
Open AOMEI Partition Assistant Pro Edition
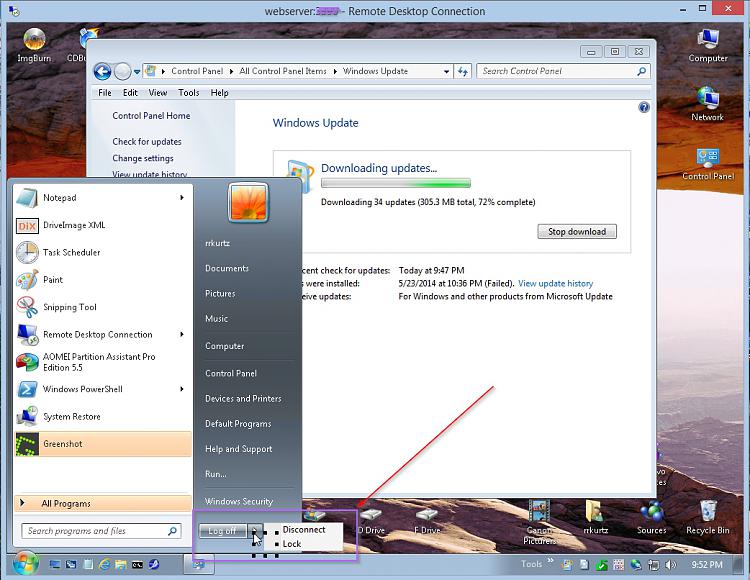pyautogui.click(x=103, y=362)
